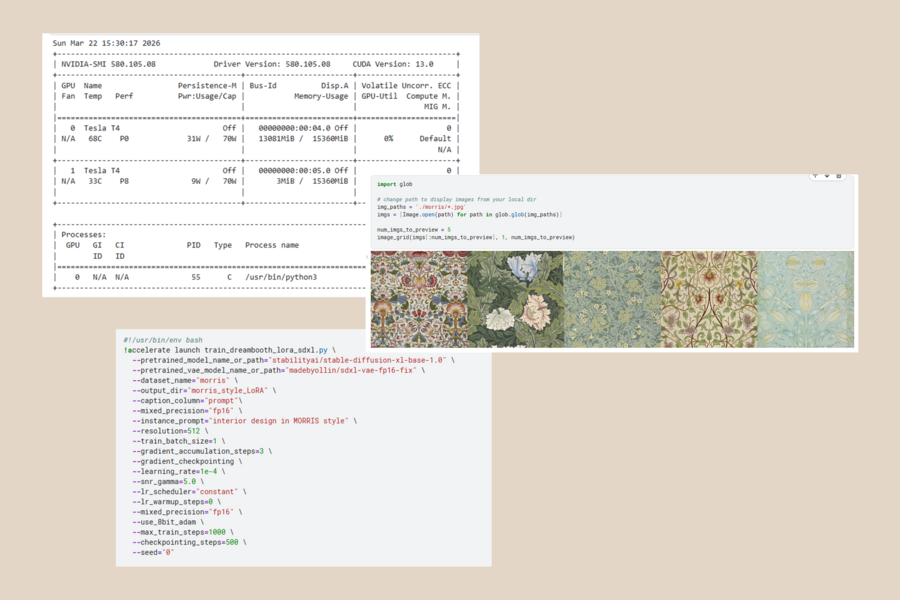The width and height of the screenshot is (900, 600).
Task: Click the 'change path to display images' comment
Action: pyautogui.click(x=456, y=200)
